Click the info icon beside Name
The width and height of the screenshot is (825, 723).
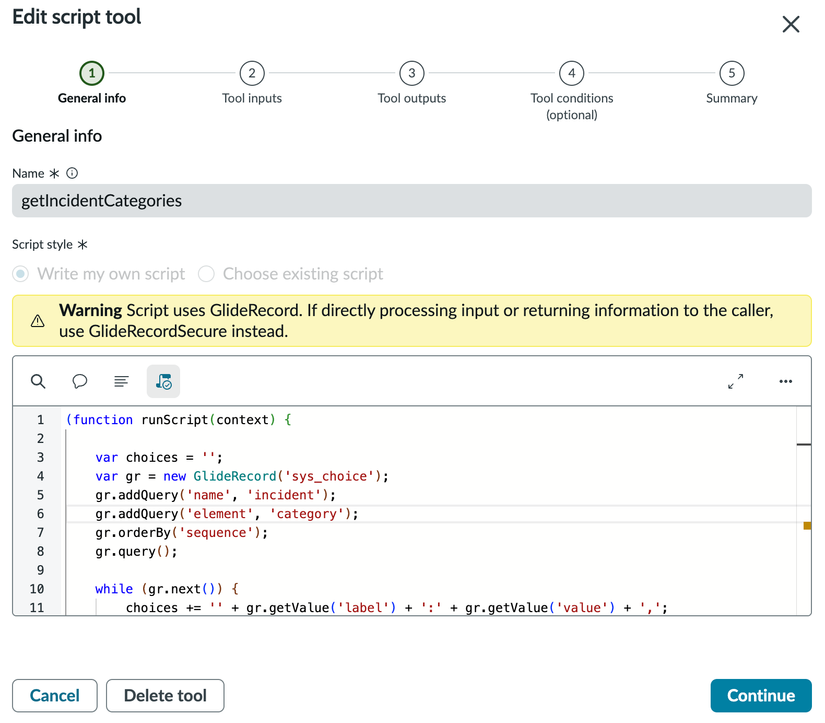pyautogui.click(x=72, y=173)
